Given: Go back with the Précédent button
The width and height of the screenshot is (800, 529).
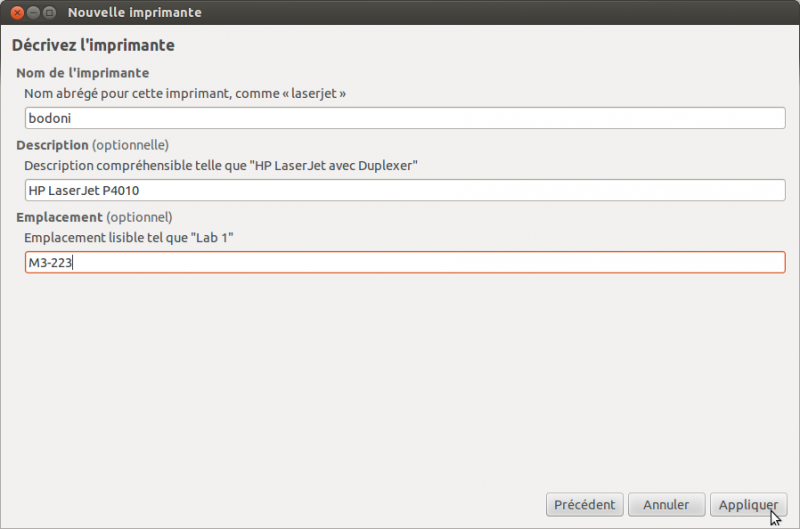Looking at the screenshot, I should click(585, 505).
